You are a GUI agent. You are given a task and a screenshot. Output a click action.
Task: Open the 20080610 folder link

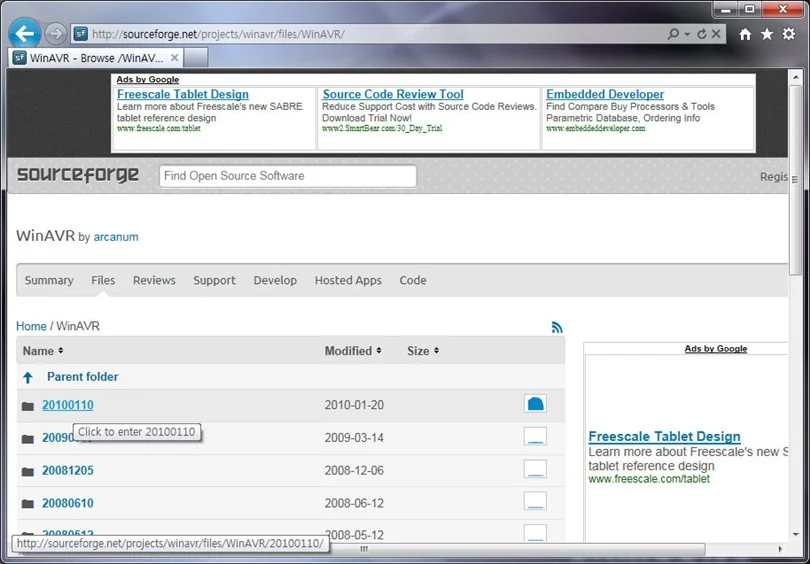click(x=68, y=503)
